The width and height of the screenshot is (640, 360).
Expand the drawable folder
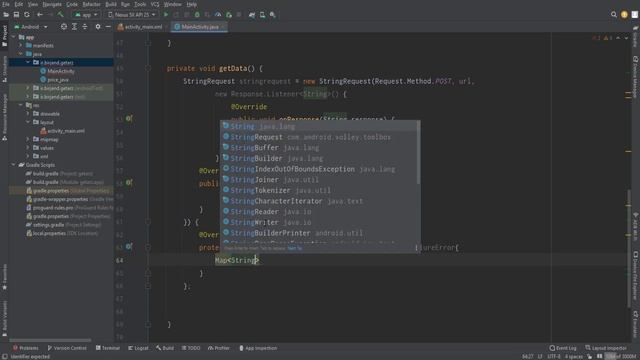click(x=28, y=114)
